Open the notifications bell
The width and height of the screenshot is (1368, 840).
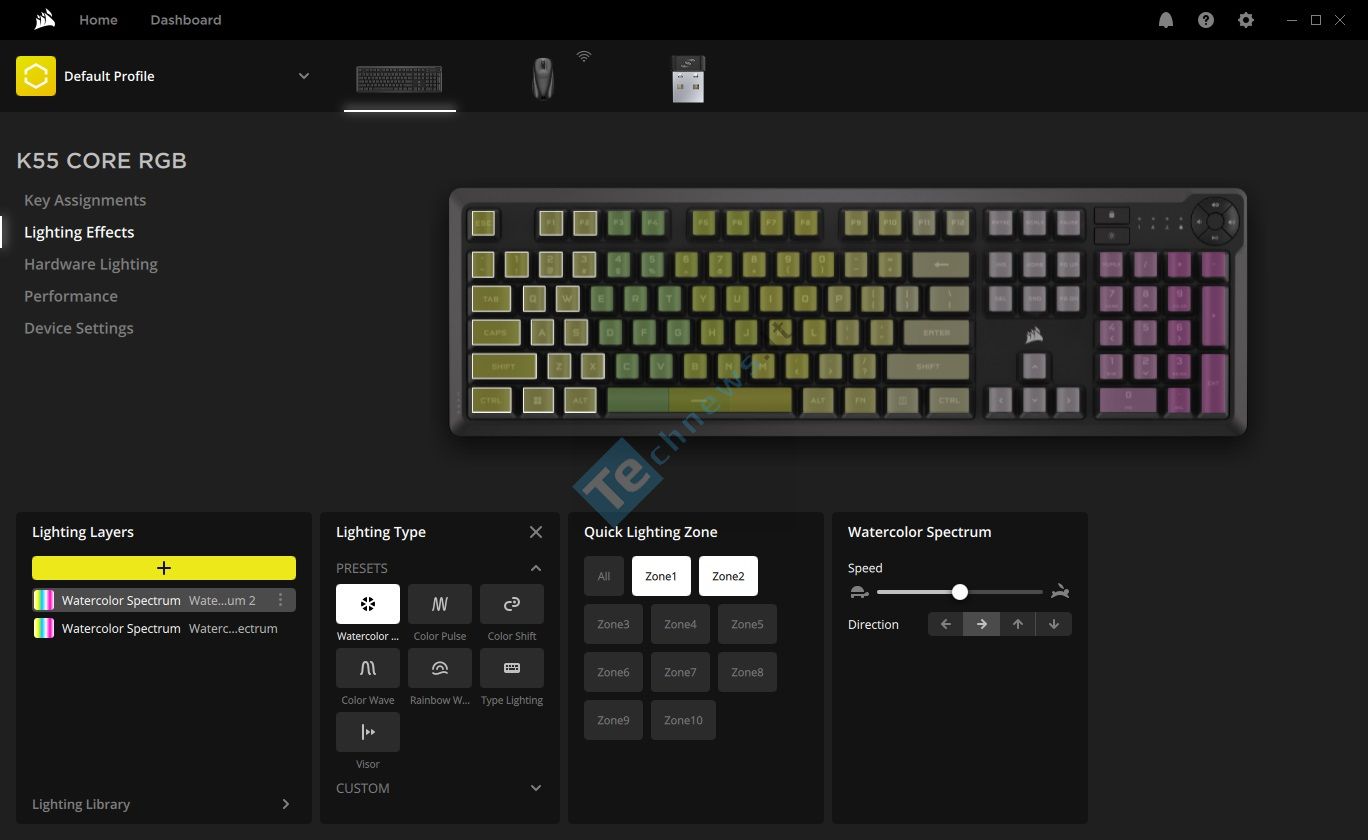click(x=1166, y=20)
